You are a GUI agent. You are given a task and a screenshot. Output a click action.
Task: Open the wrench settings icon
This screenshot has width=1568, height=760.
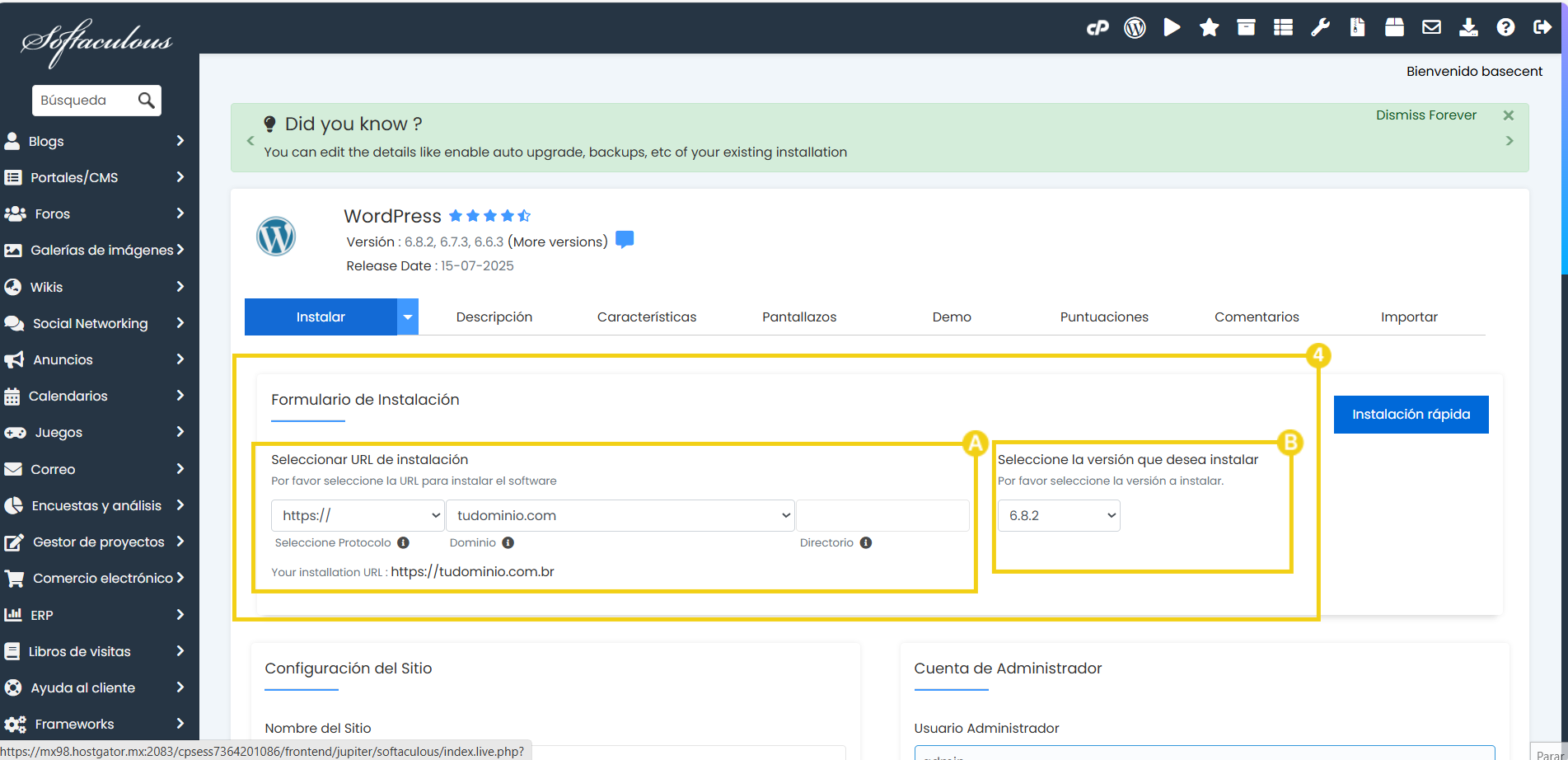(1320, 27)
